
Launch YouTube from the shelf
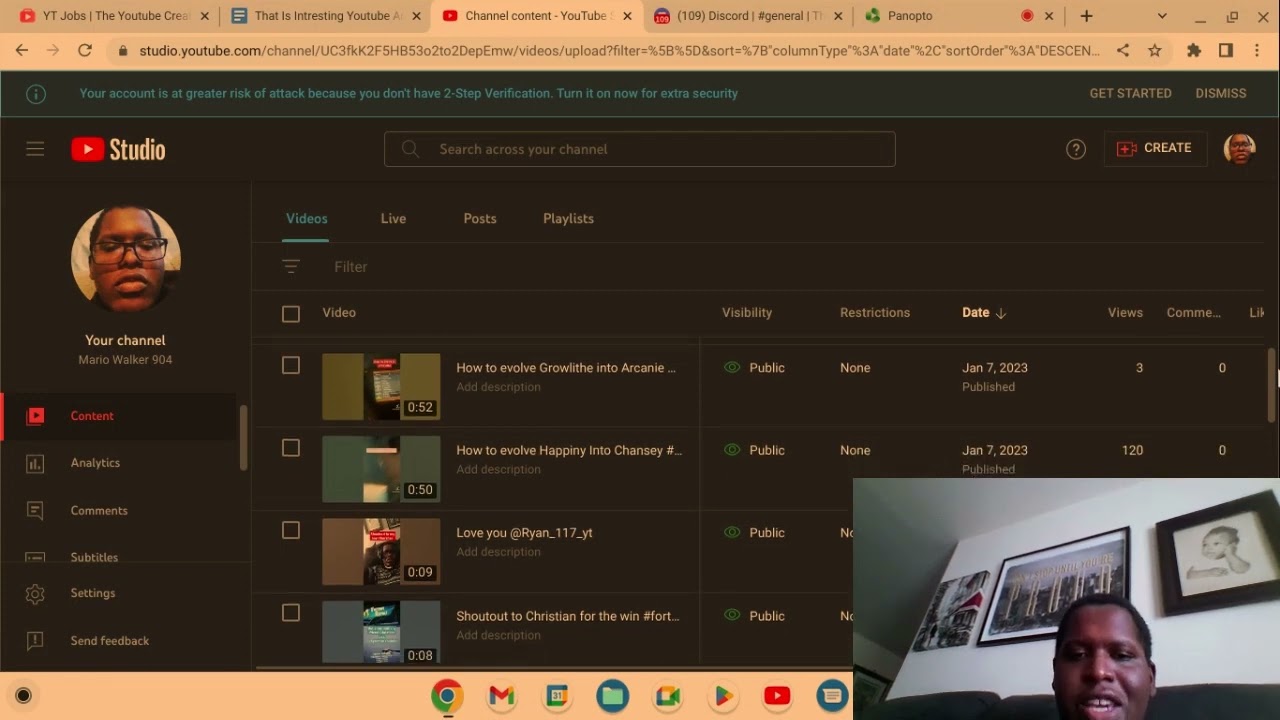point(777,696)
